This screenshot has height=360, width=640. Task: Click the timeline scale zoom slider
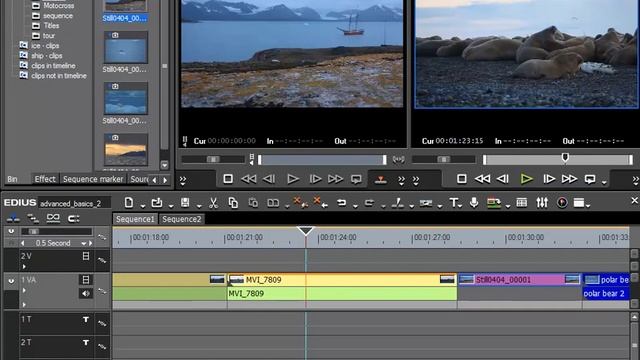(57, 231)
